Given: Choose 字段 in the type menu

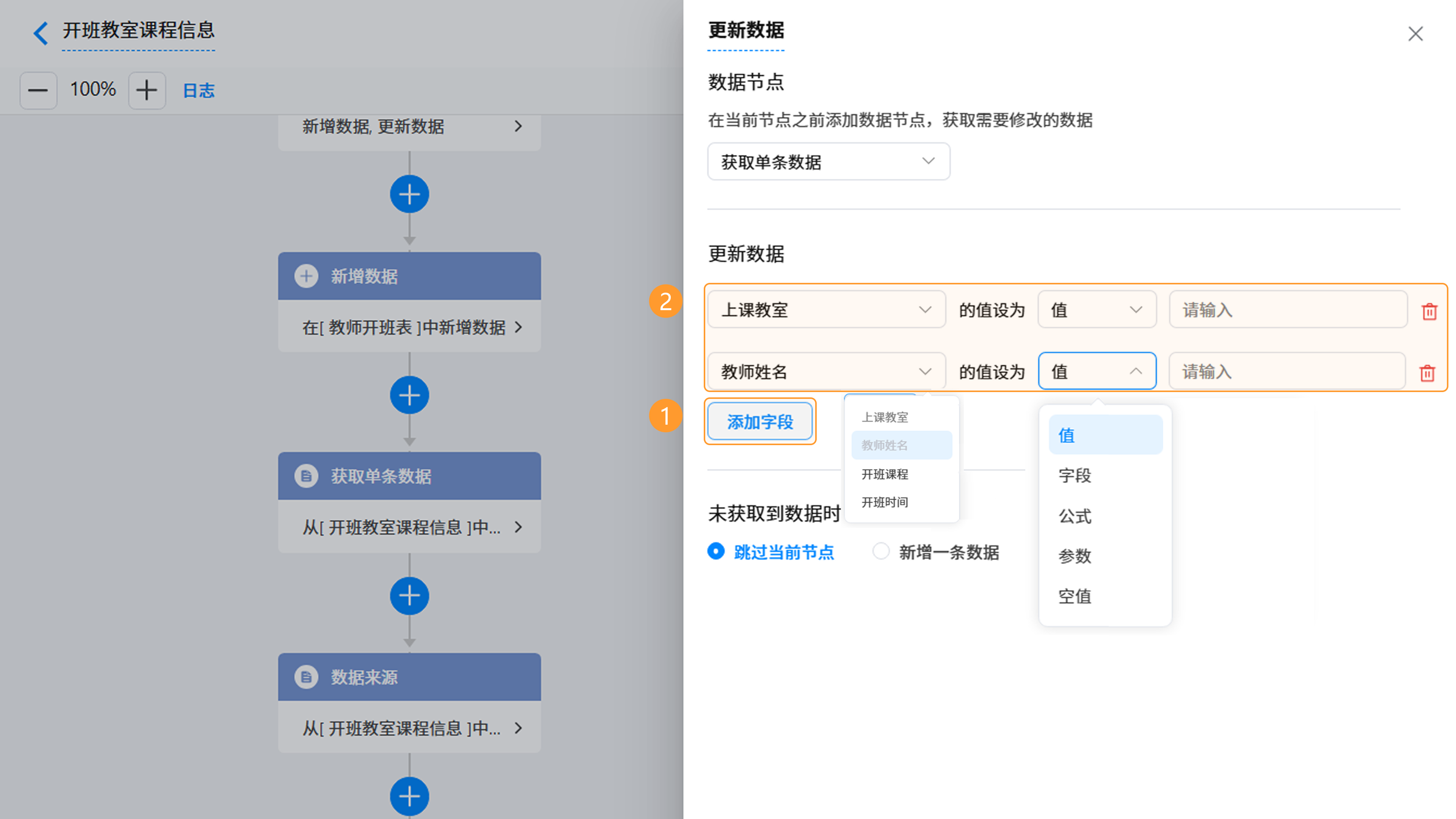Looking at the screenshot, I should point(1106,475).
